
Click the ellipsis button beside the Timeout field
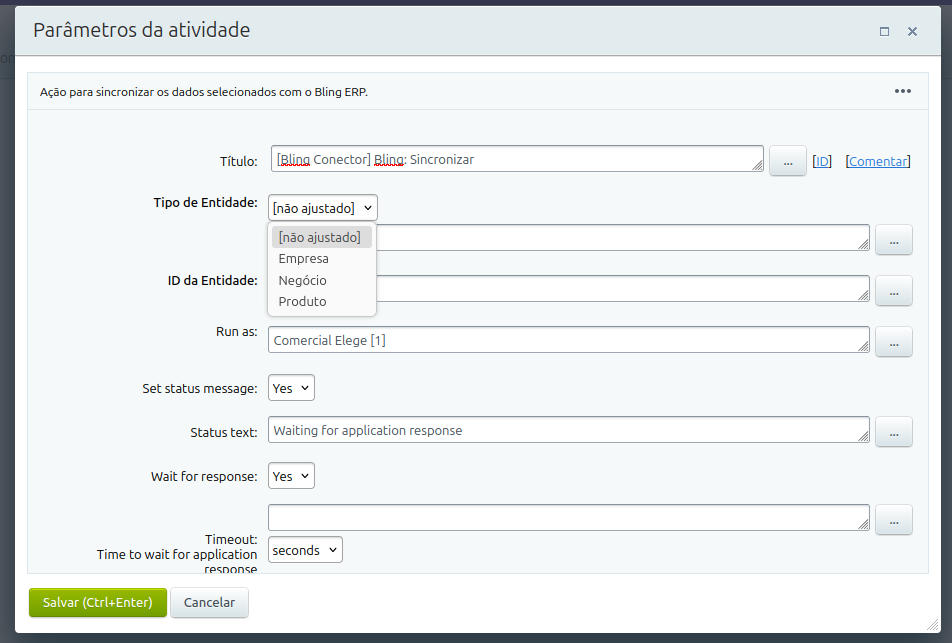point(894,520)
